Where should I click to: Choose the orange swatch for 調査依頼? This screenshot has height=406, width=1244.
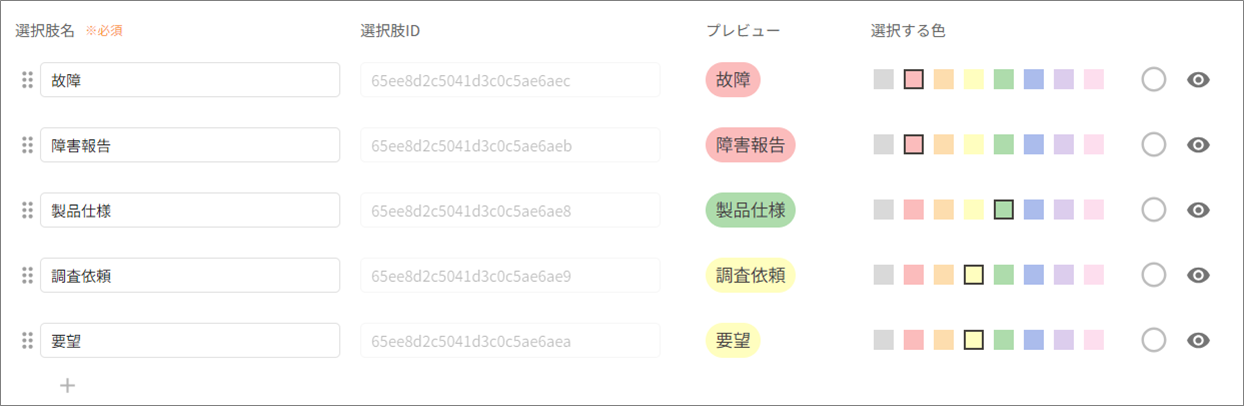(x=943, y=275)
